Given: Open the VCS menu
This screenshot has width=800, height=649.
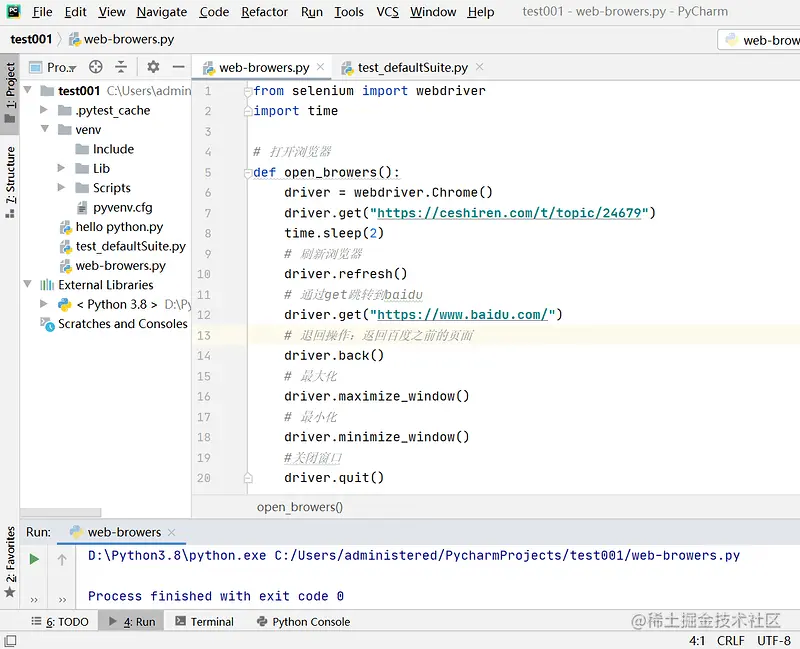Looking at the screenshot, I should tap(387, 12).
